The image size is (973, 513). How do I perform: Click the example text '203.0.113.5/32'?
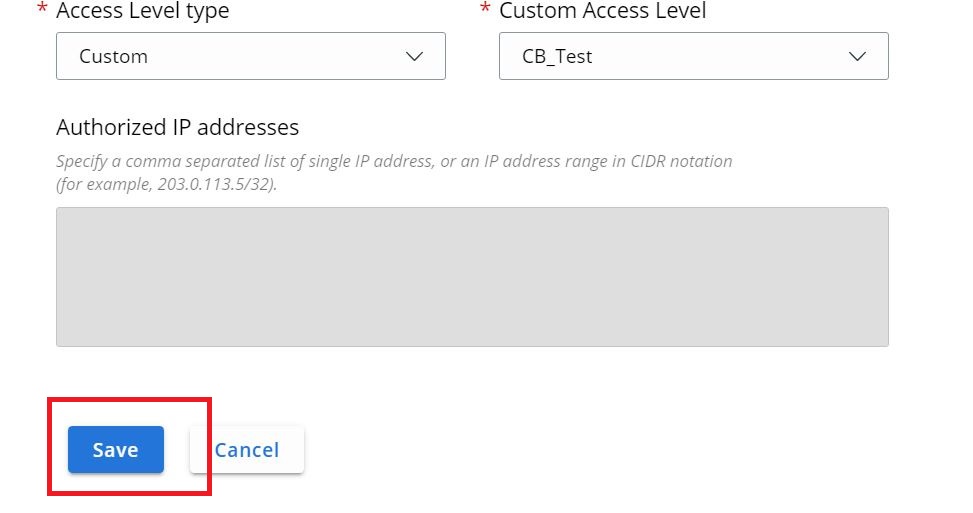coord(214,186)
